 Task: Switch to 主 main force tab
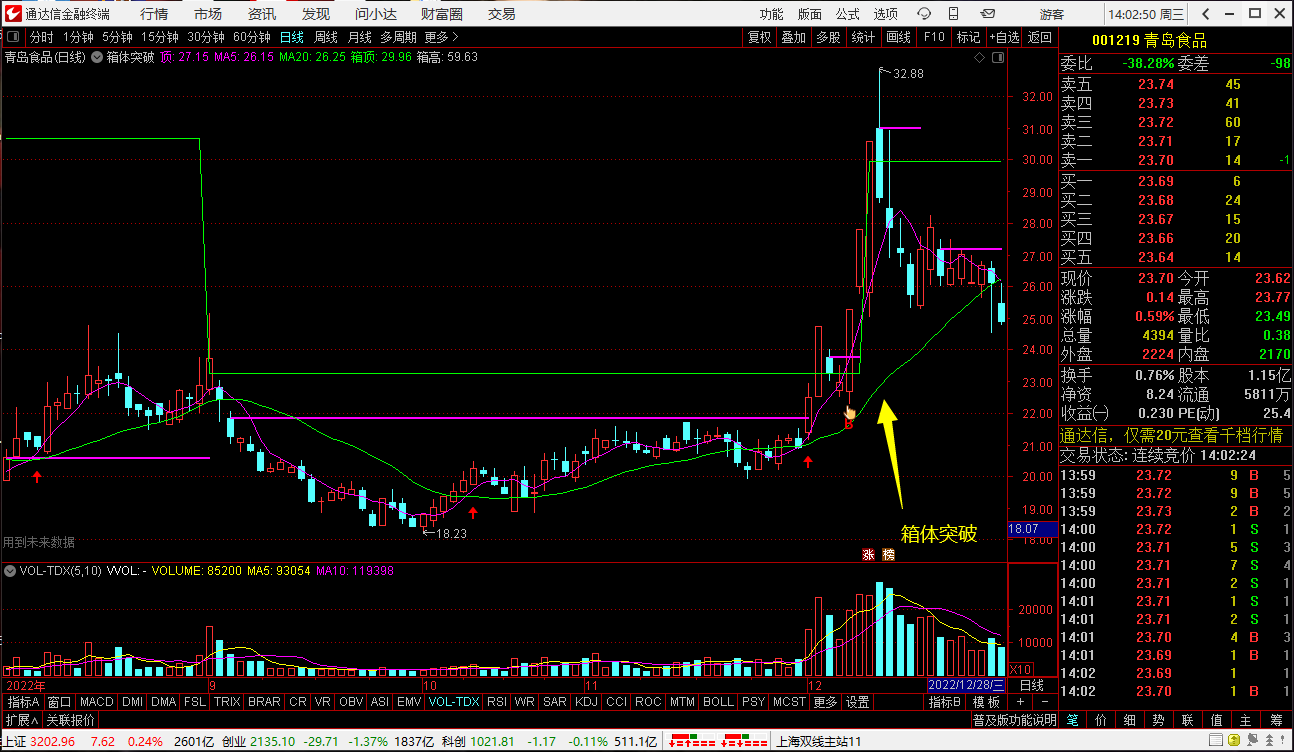click(x=1246, y=719)
